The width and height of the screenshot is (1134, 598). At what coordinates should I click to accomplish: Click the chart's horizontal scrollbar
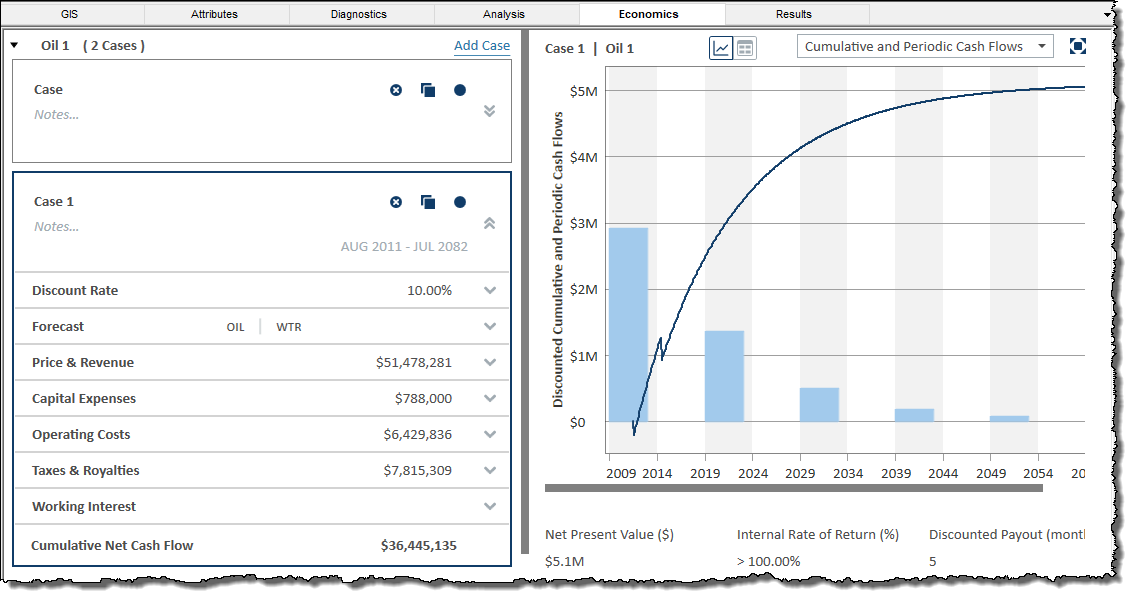click(x=793, y=489)
